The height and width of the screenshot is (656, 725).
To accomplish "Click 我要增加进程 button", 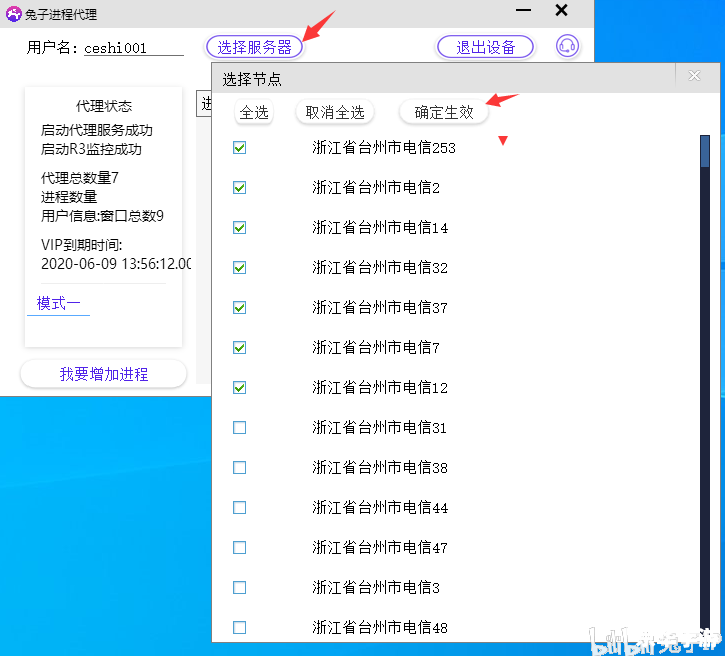I will (104, 374).
